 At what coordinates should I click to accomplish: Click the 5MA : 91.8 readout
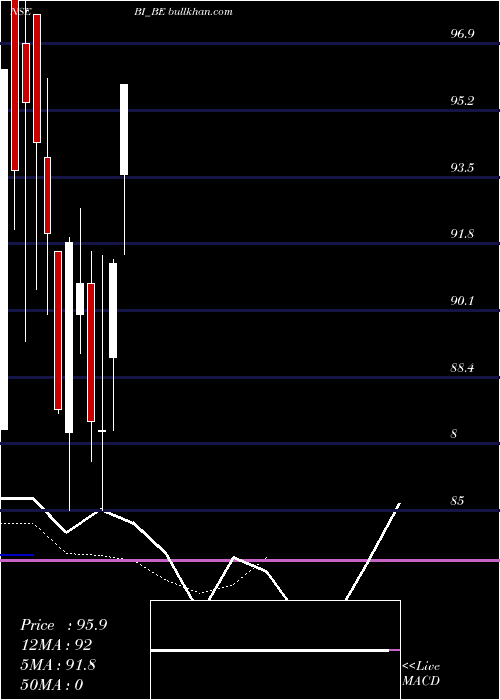pos(58,665)
